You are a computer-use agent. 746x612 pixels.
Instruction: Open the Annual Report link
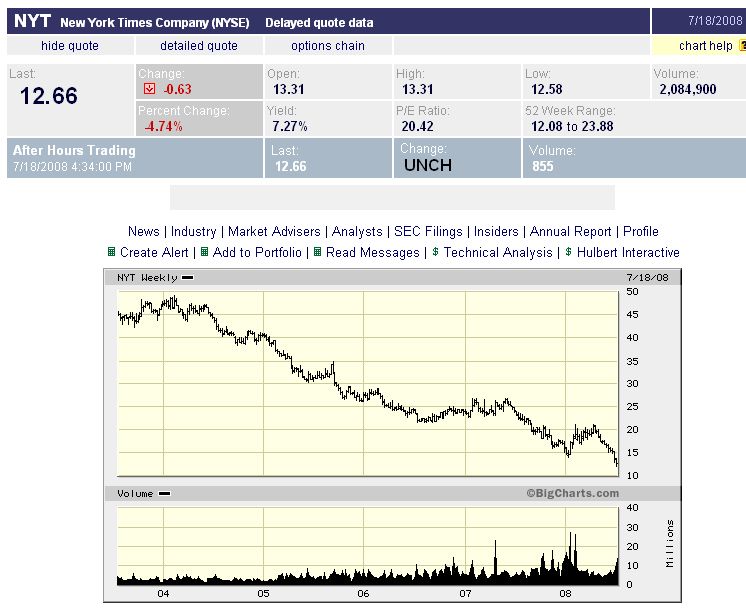coord(570,231)
